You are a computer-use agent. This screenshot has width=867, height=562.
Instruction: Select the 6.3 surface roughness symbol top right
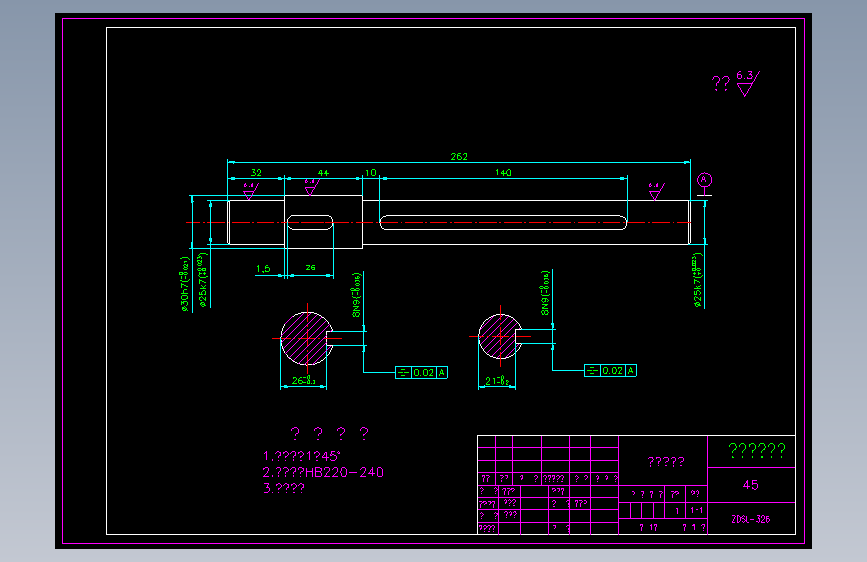point(747,83)
